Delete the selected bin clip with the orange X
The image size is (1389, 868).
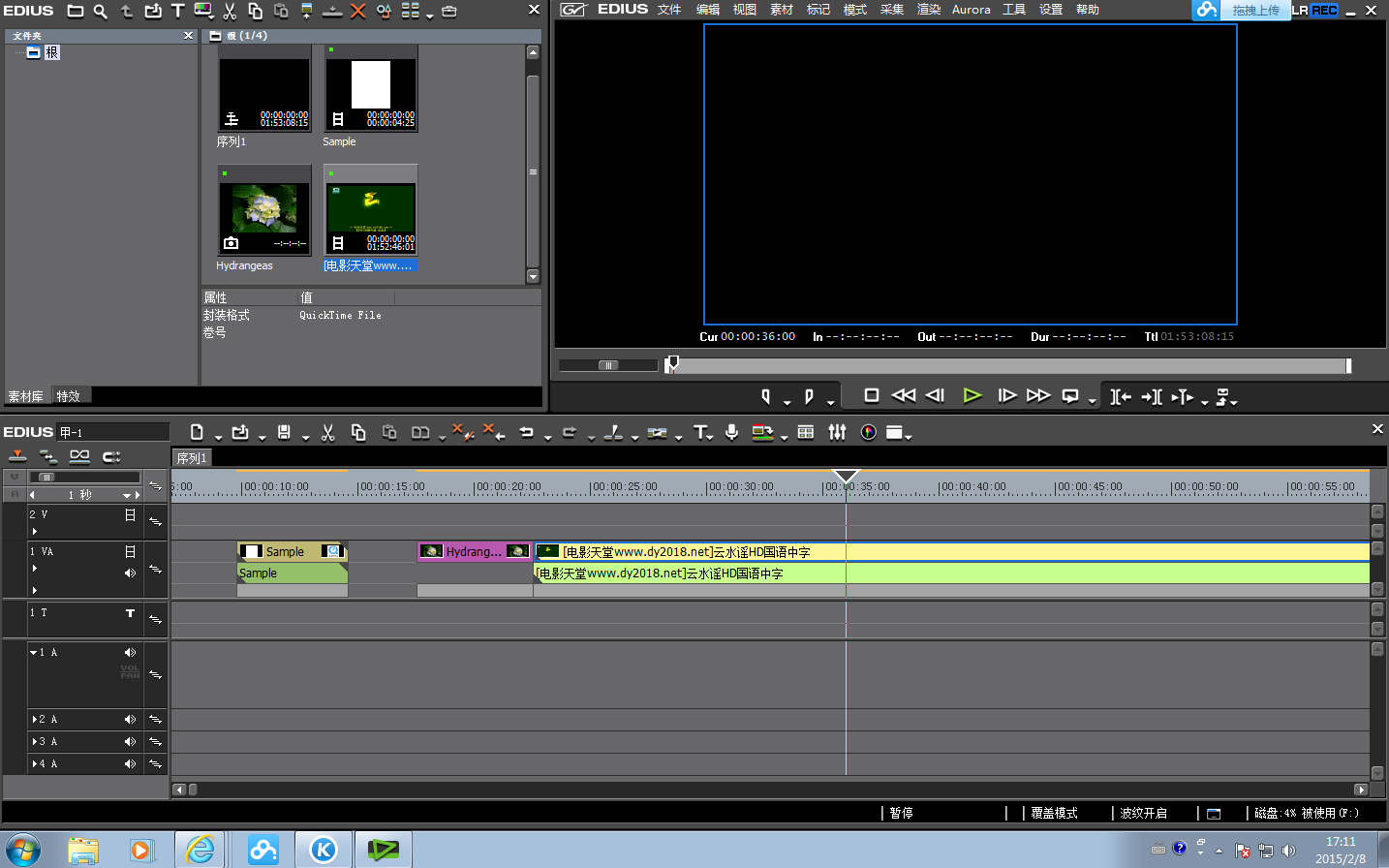pyautogui.click(x=357, y=12)
